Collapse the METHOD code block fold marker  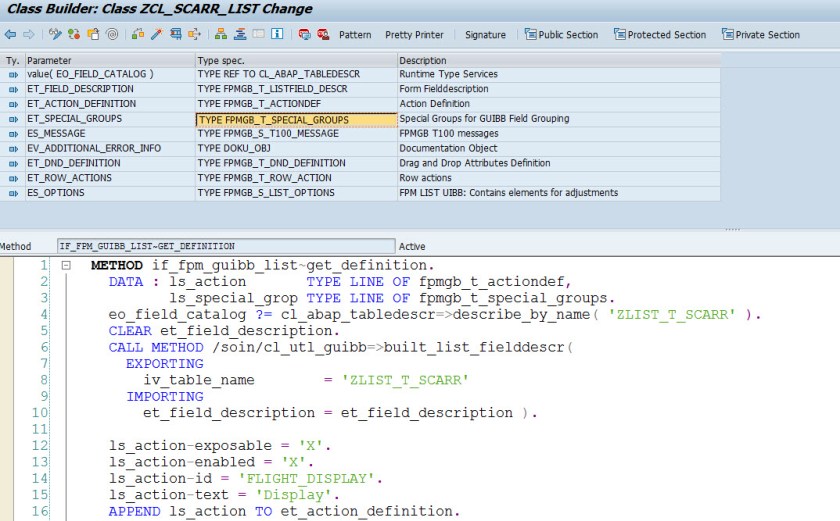(66, 266)
